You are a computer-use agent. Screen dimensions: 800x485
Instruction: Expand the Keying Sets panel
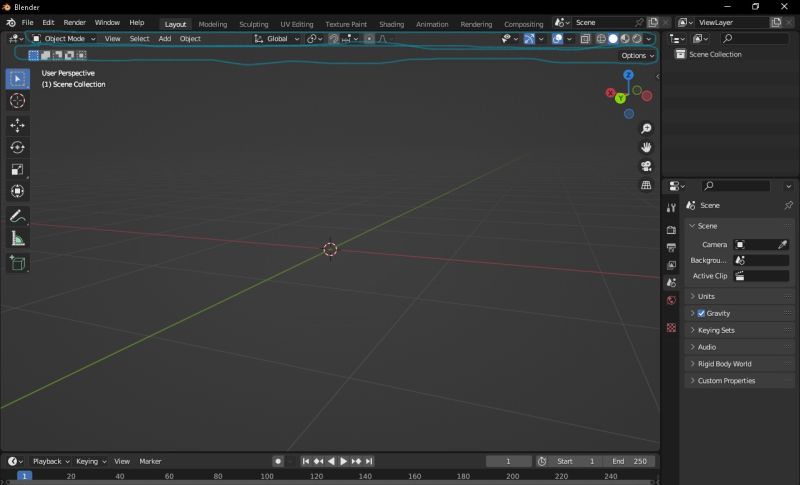(739, 330)
